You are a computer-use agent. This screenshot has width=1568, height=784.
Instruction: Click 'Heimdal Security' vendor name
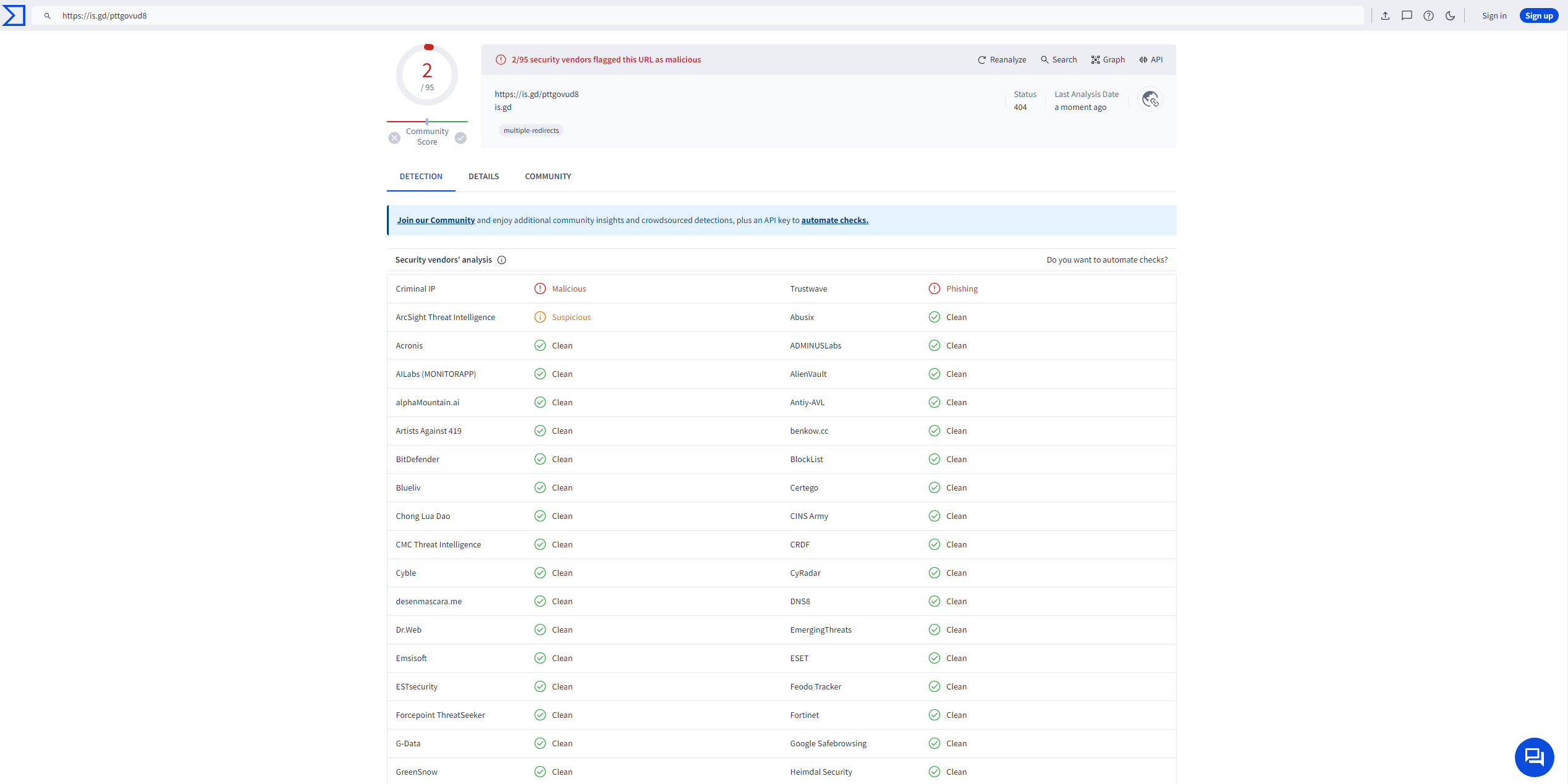pos(821,772)
